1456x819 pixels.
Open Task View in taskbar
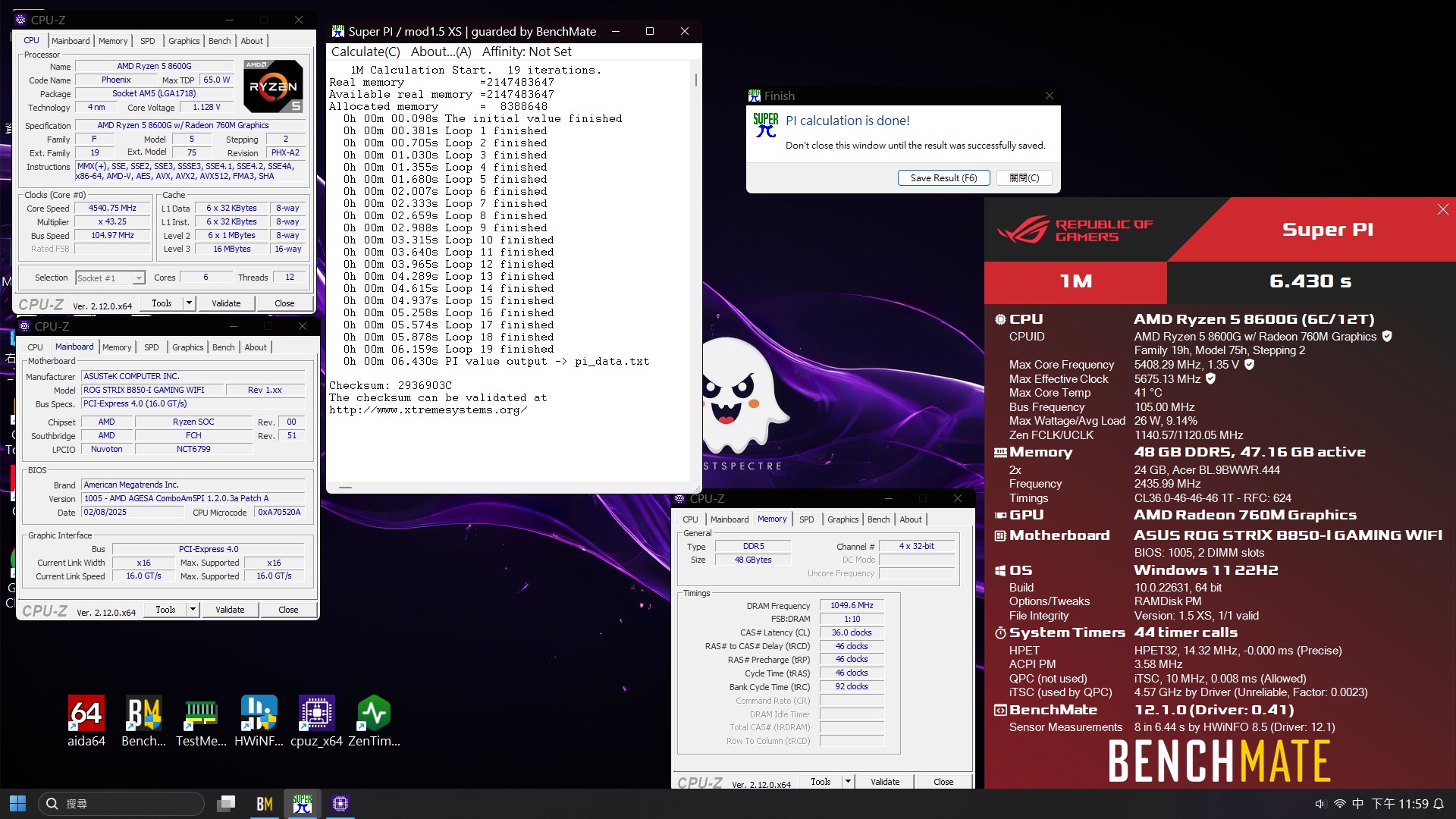(x=226, y=803)
